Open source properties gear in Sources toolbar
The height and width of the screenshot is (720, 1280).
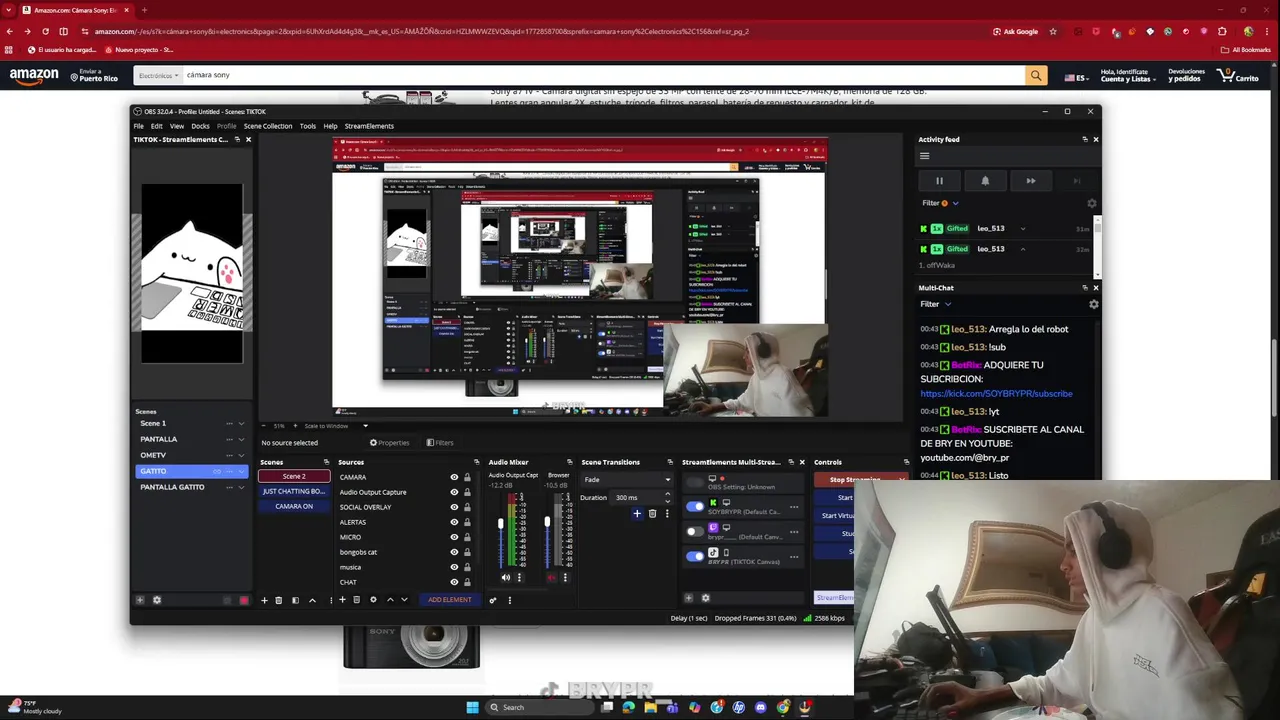(373, 600)
